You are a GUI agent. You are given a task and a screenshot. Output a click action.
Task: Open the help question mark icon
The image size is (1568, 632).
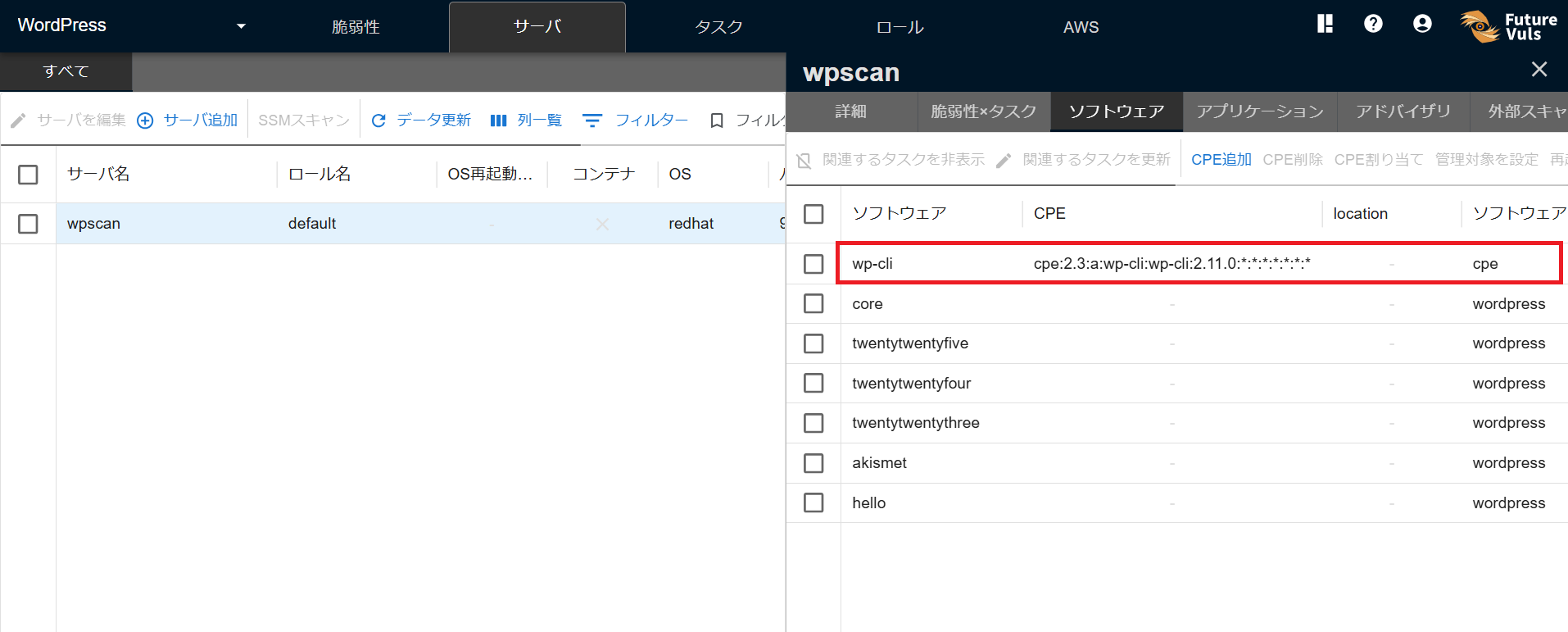(1373, 24)
